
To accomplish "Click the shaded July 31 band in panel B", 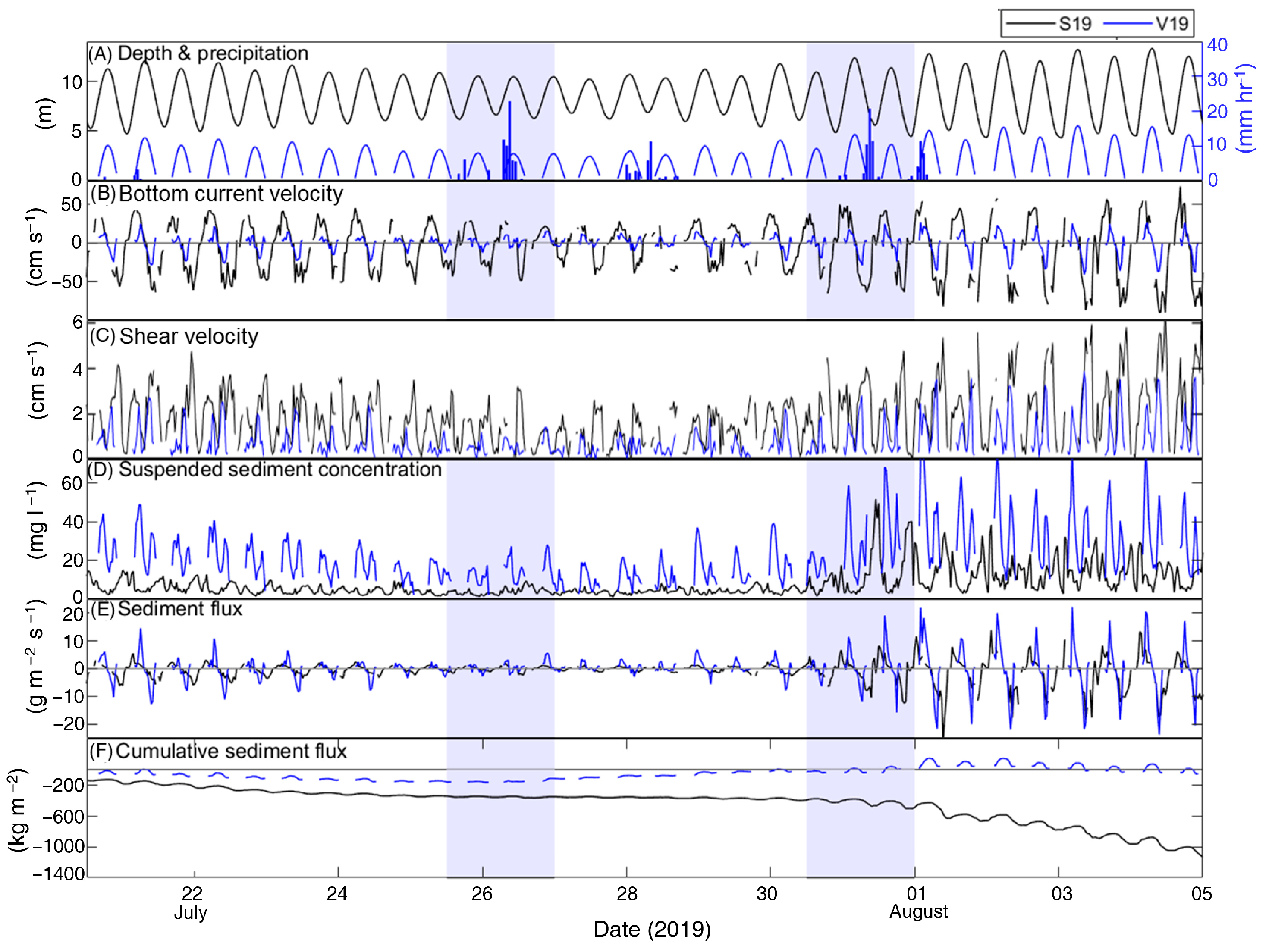I will tap(860, 250).
